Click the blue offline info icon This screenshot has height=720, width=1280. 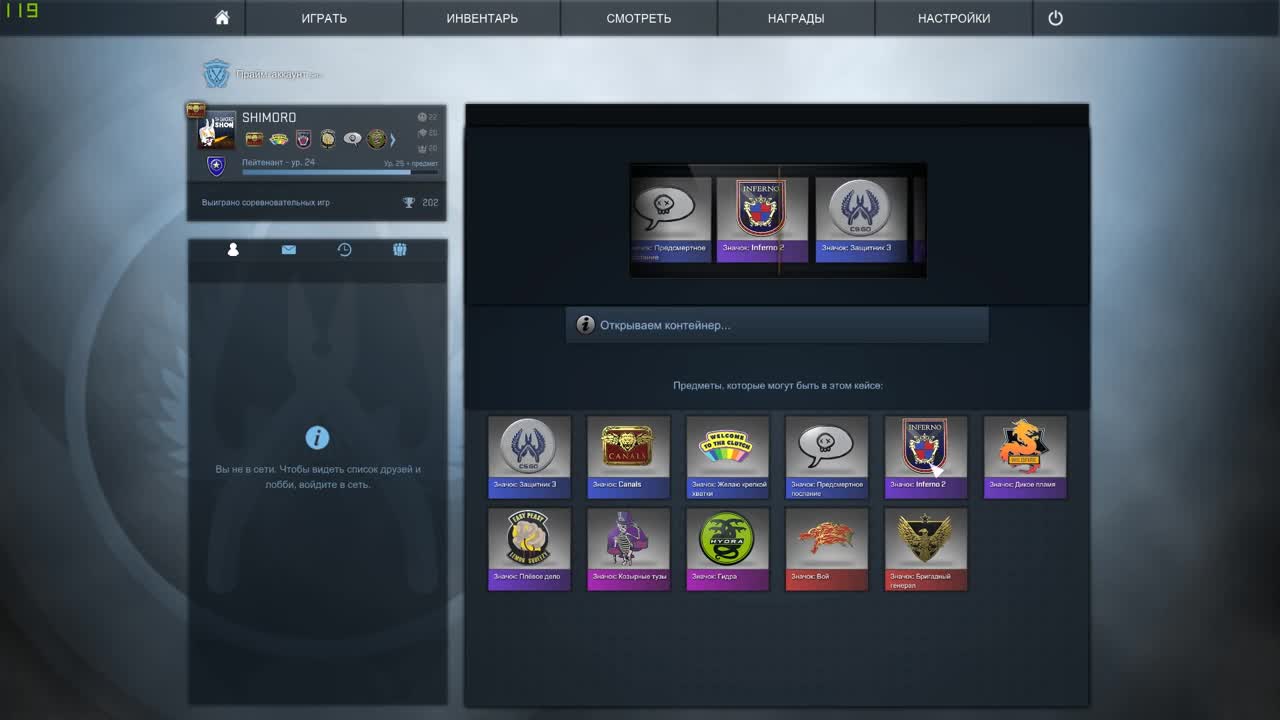317,437
